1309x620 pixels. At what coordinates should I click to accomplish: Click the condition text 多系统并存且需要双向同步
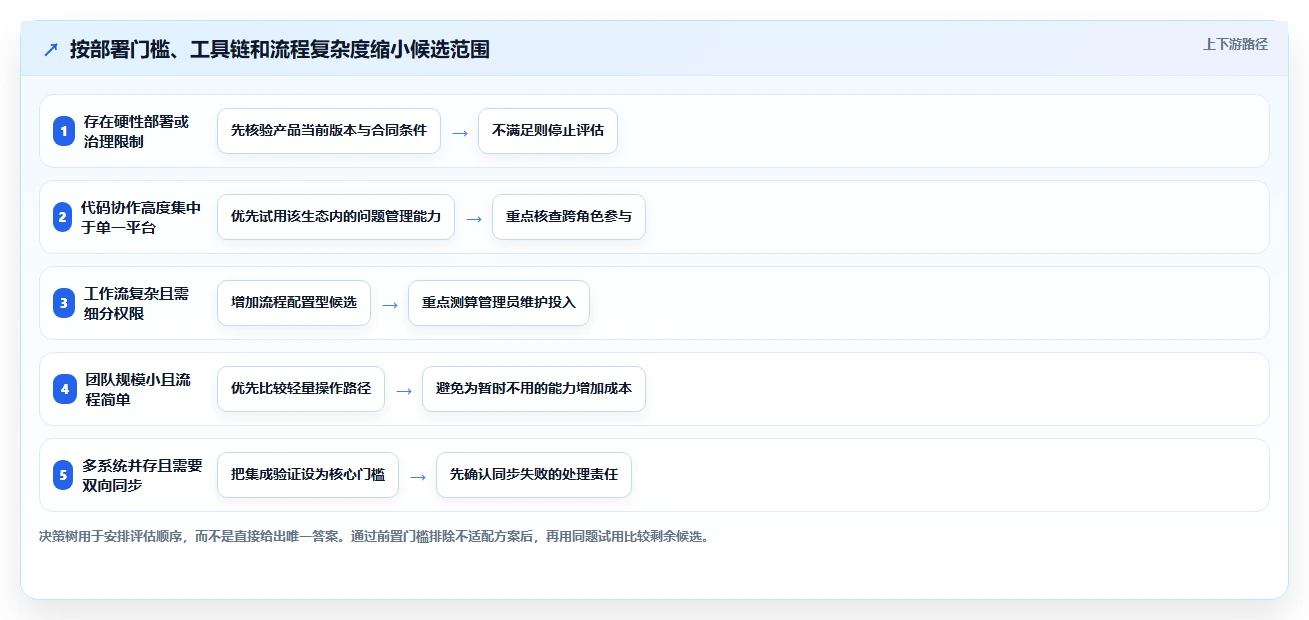tap(143, 475)
